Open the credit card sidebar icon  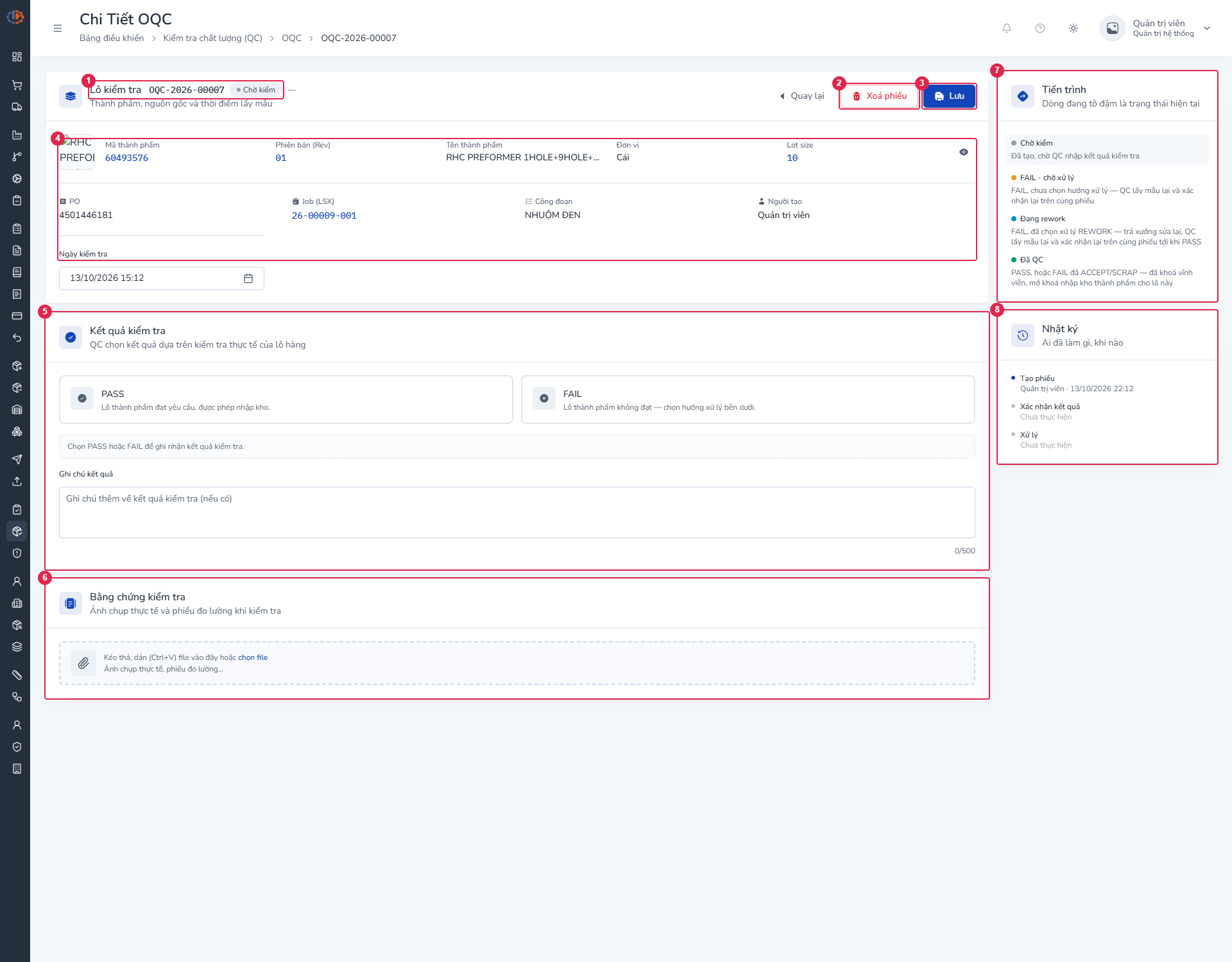[17, 316]
